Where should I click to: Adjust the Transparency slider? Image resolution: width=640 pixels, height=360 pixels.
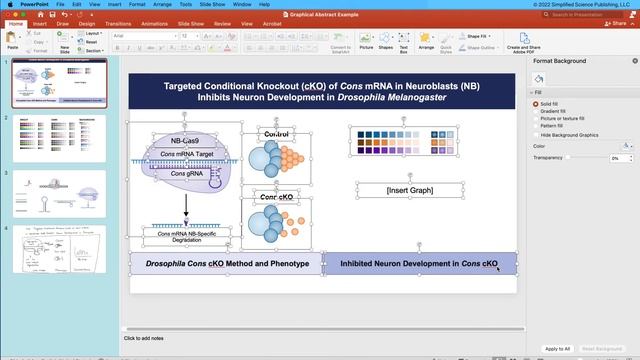(567, 158)
